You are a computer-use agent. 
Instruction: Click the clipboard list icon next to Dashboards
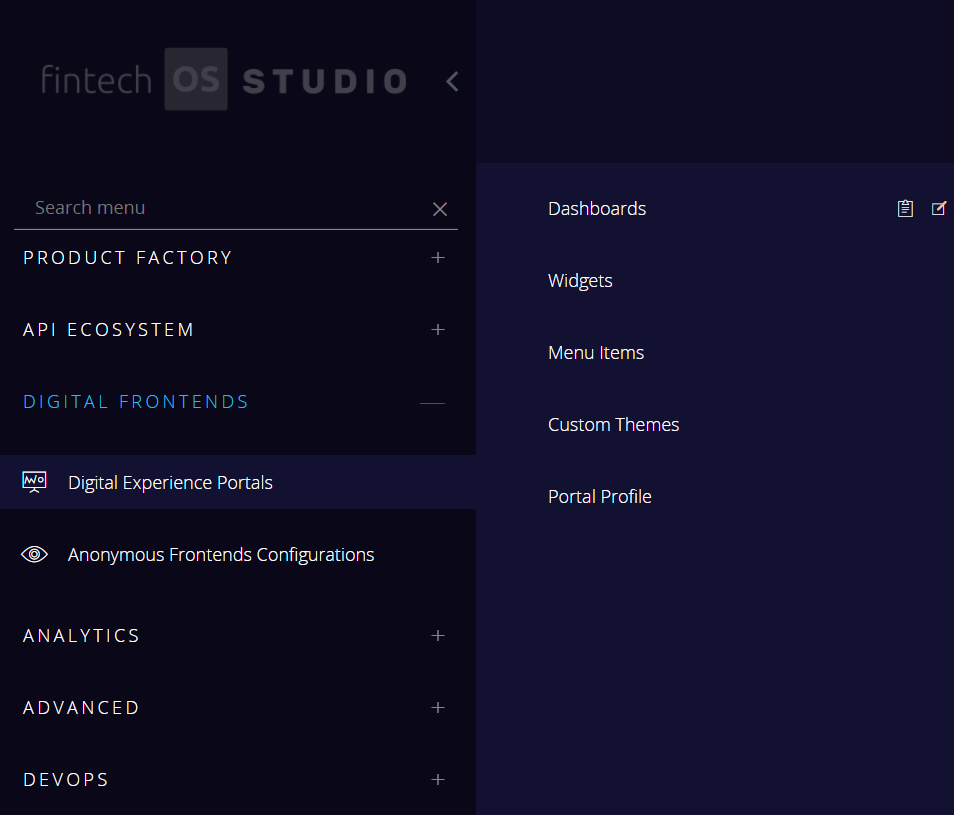pos(905,209)
